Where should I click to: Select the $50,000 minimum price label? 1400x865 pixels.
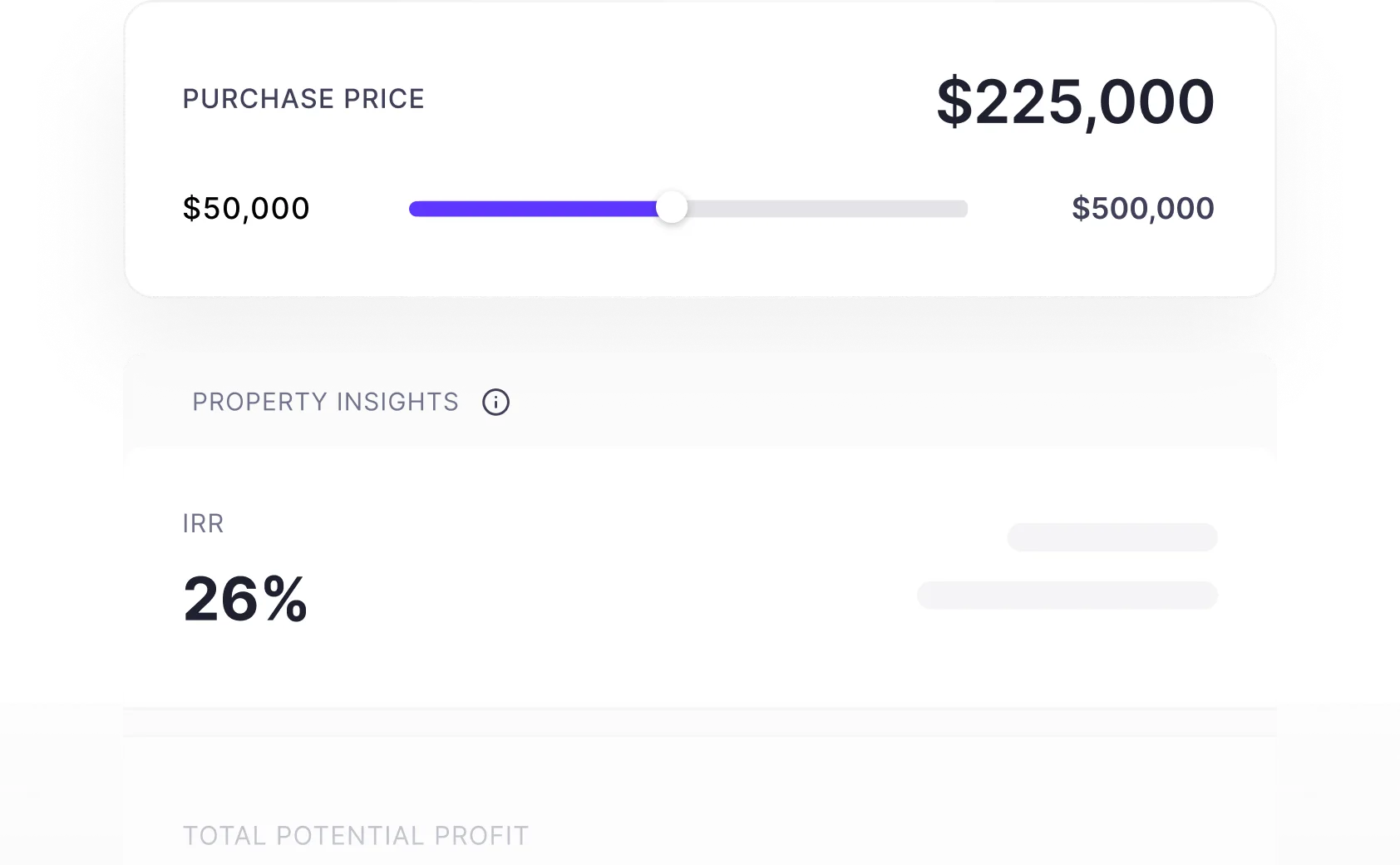(246, 209)
